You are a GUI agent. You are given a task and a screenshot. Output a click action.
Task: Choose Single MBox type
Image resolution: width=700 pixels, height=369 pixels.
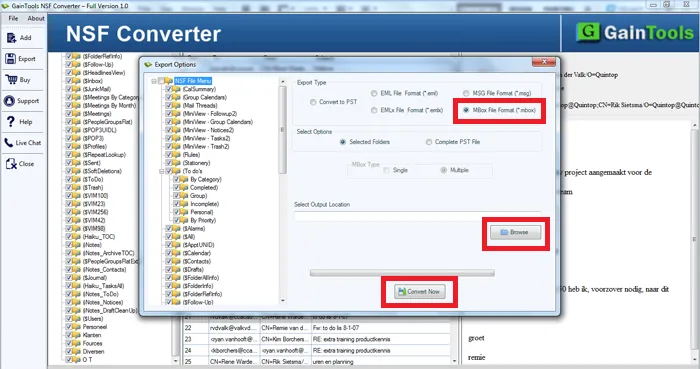[396, 170]
